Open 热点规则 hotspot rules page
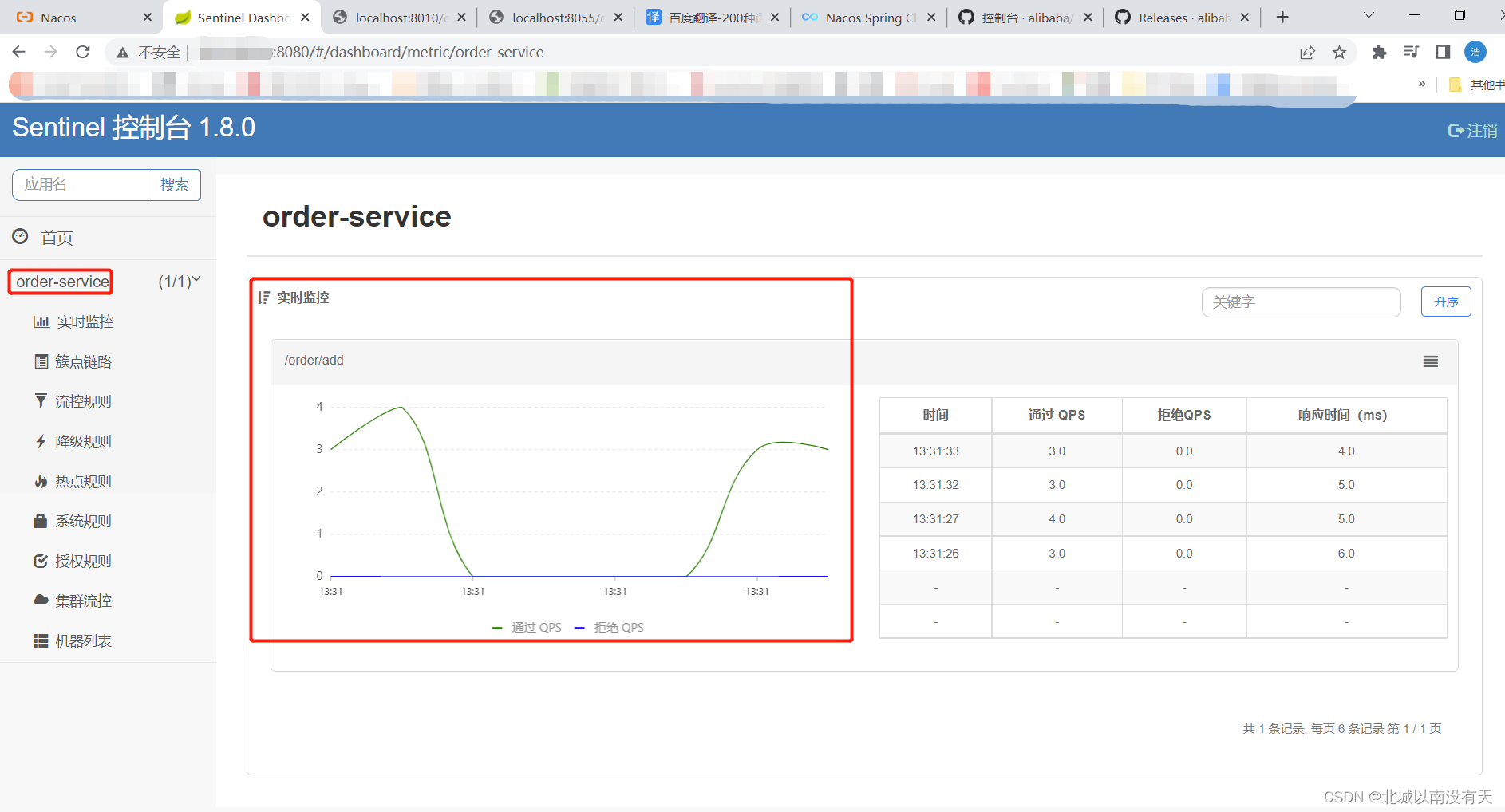This screenshot has height=812, width=1505. (x=73, y=481)
